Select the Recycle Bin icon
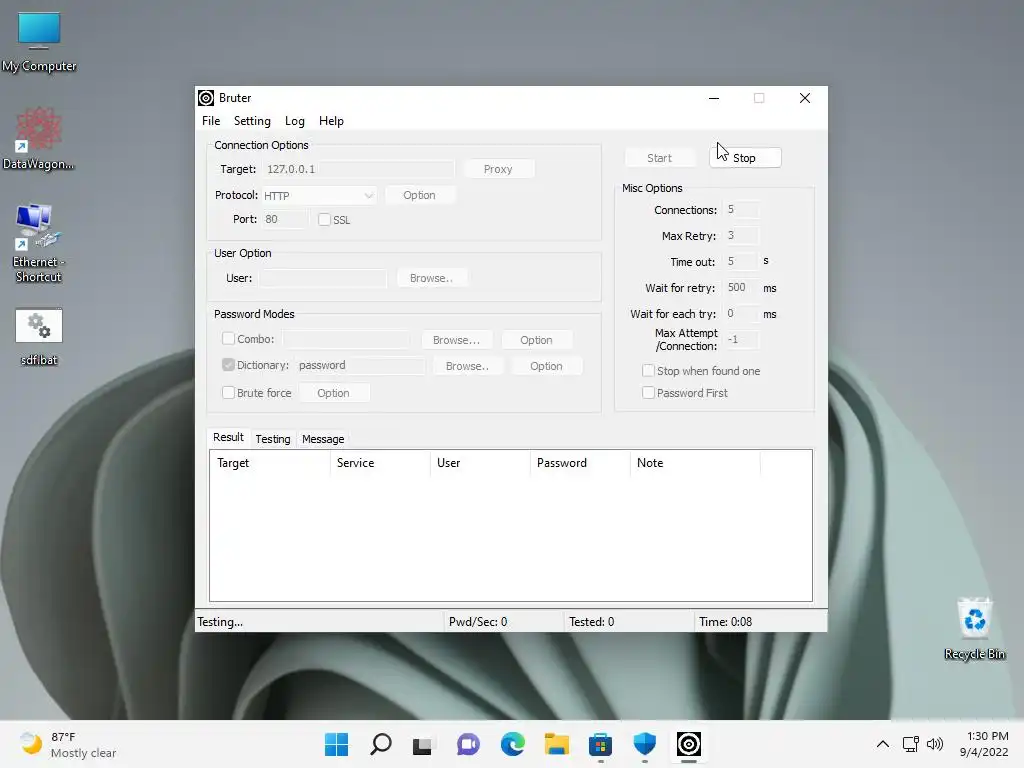1024x768 pixels. point(974,628)
